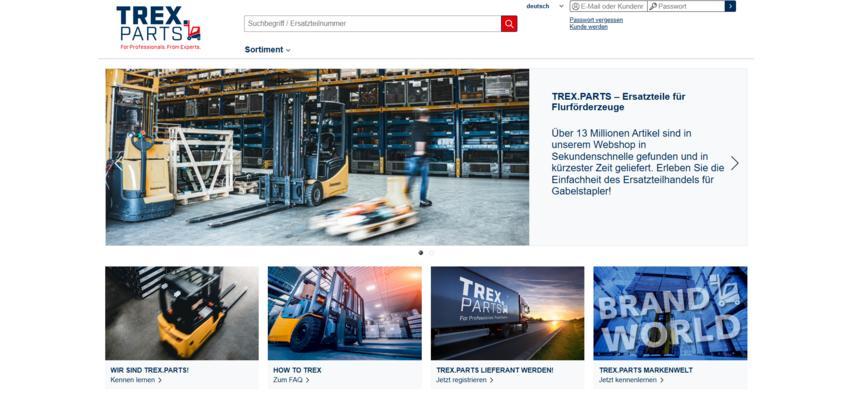Click the HOW TO TREX heading
The width and height of the screenshot is (849, 394).
[x=297, y=371]
